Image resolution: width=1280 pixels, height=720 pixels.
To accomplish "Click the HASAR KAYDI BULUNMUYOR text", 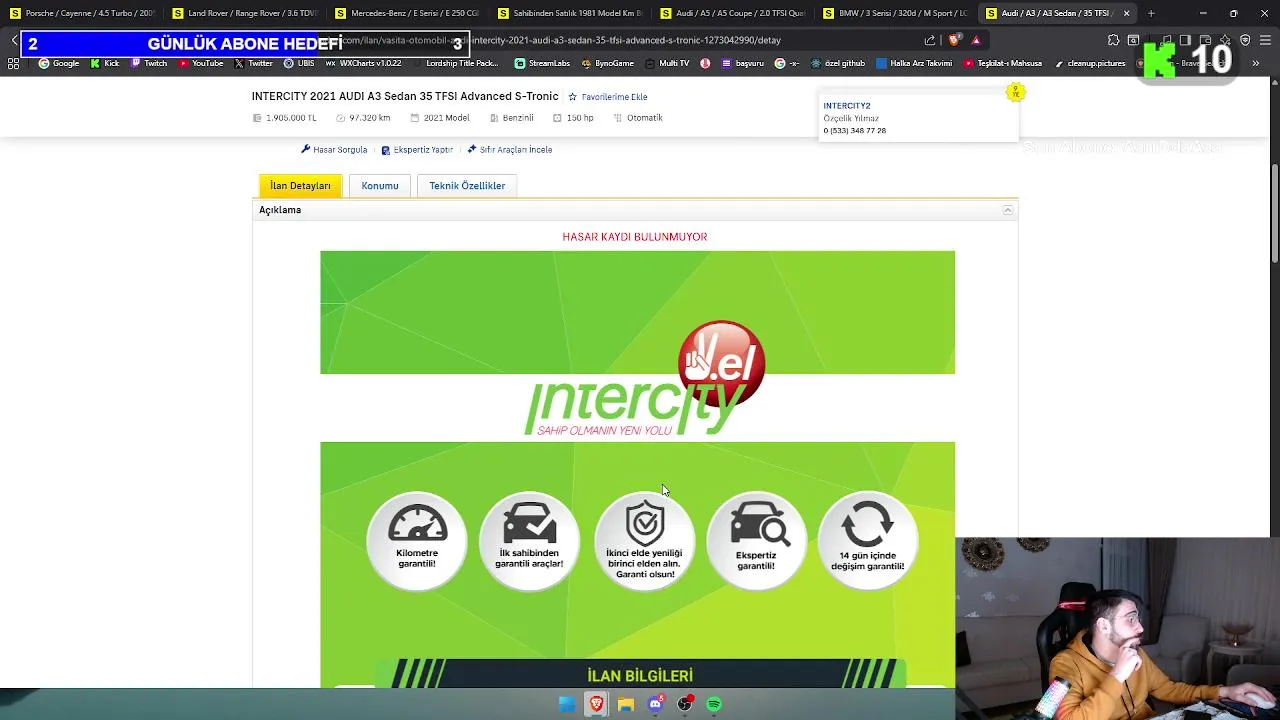I will click(635, 237).
